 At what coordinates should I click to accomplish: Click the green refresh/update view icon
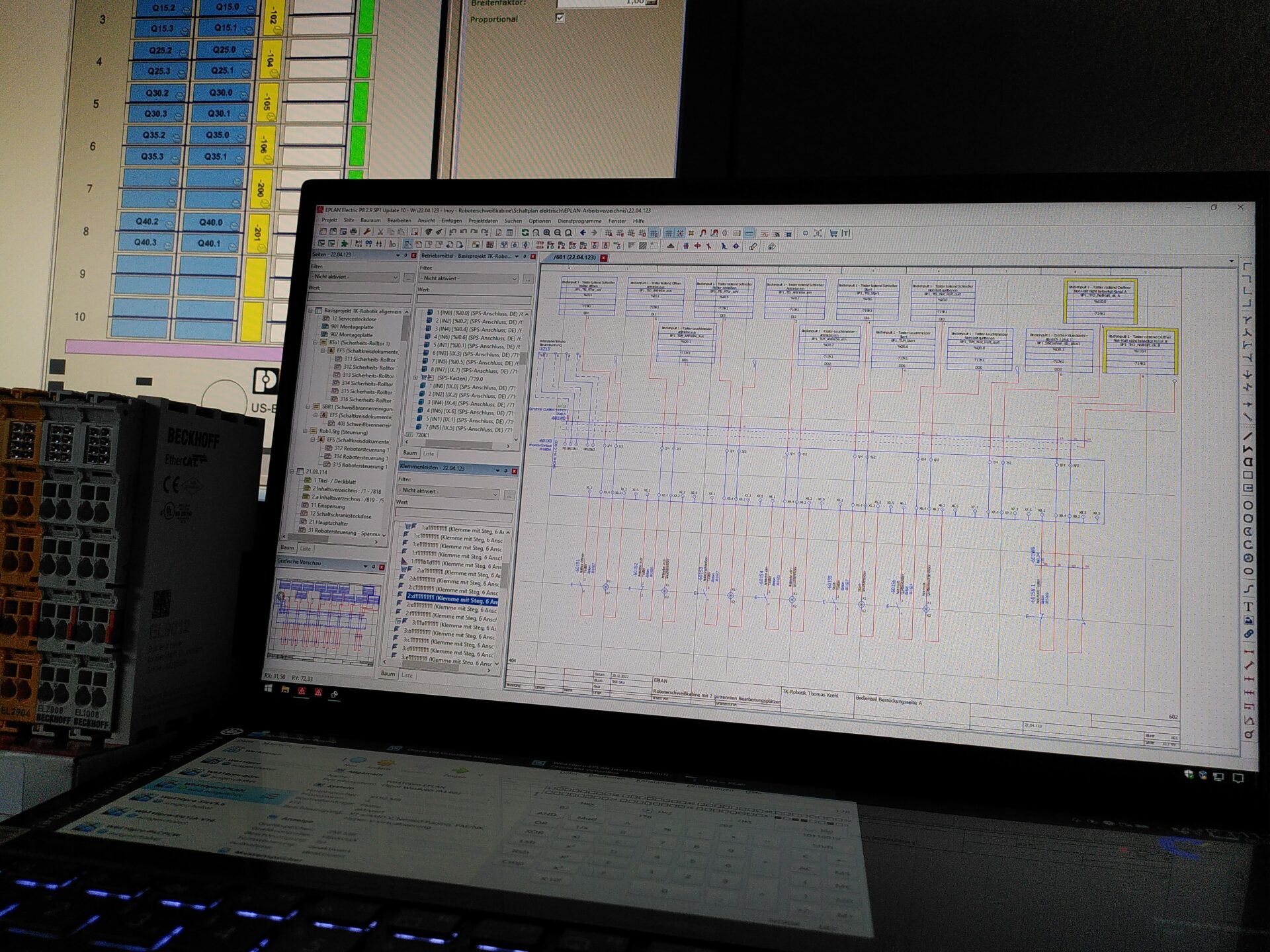[525, 233]
